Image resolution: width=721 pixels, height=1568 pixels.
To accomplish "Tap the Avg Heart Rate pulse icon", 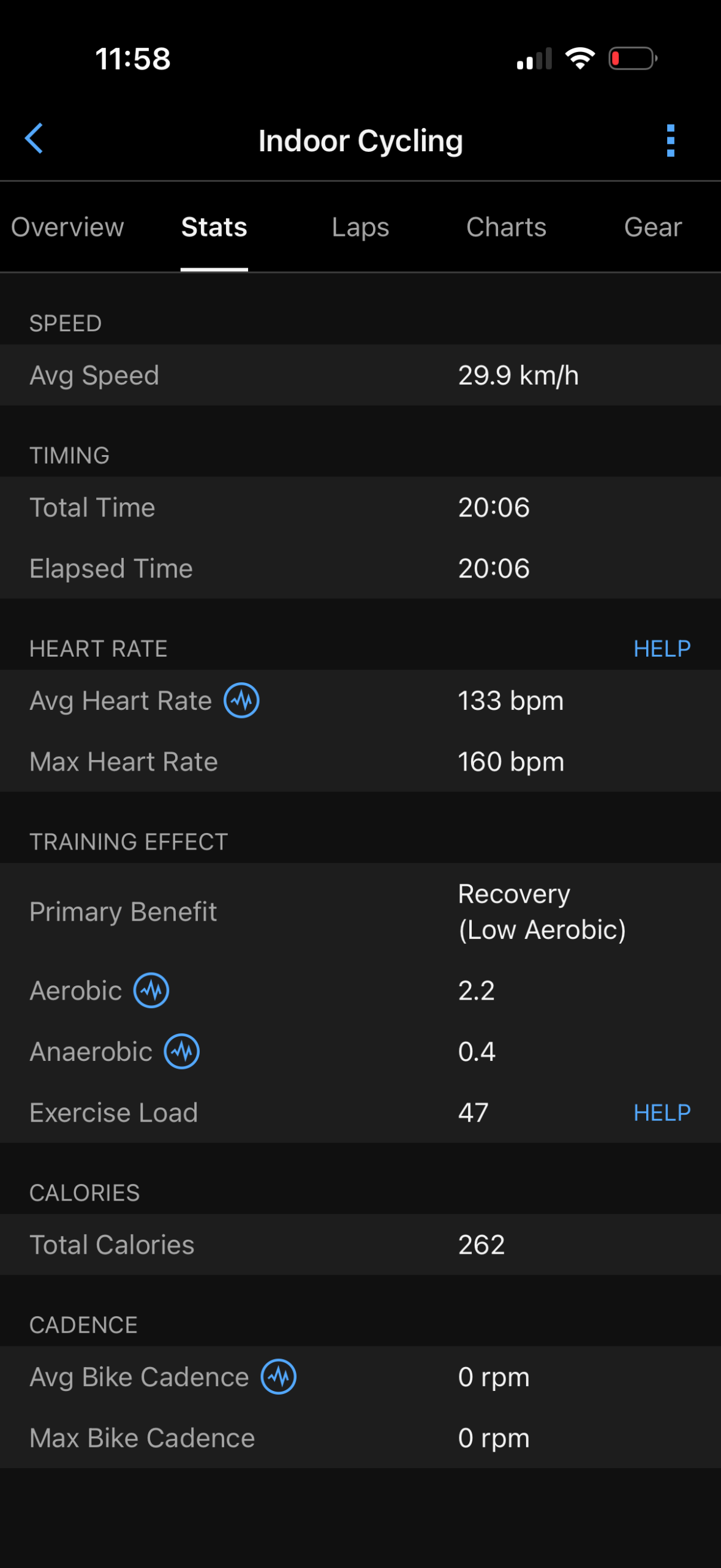I will pos(241,700).
